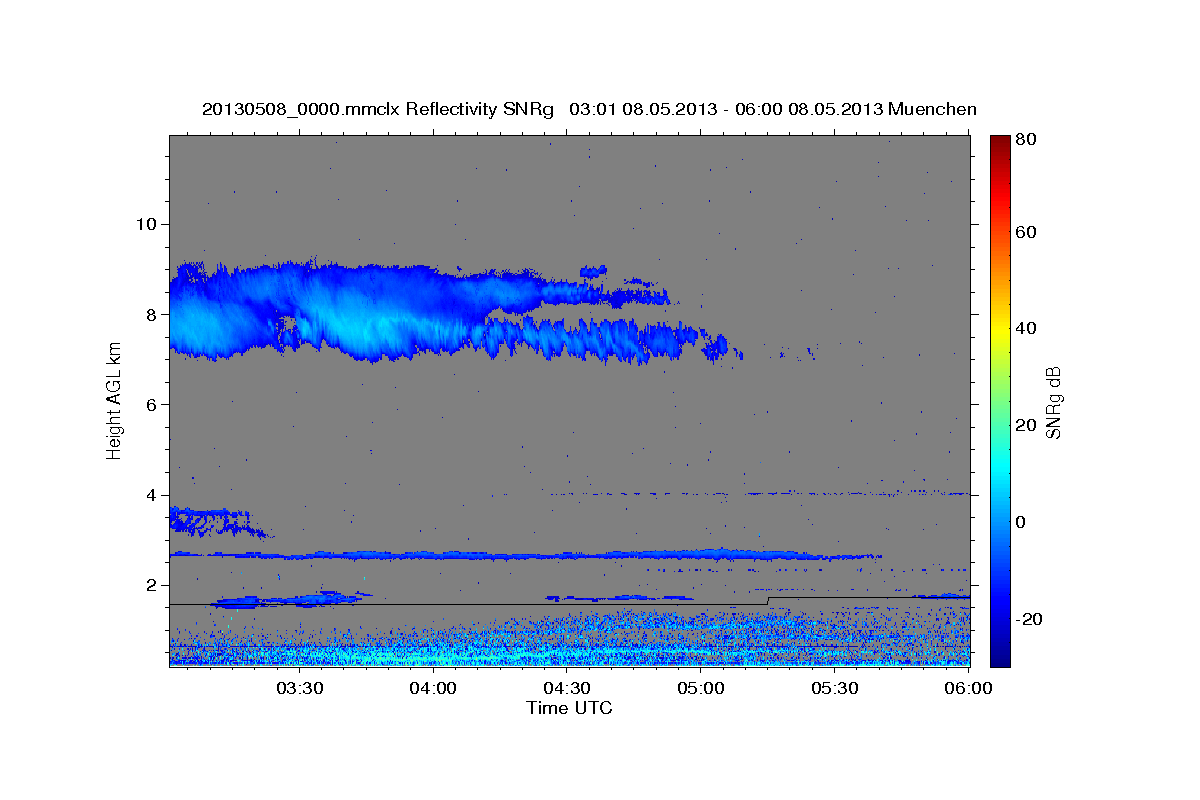Click the 'Time UTC' x-axis label
This screenshot has width=1200, height=800.
(569, 708)
